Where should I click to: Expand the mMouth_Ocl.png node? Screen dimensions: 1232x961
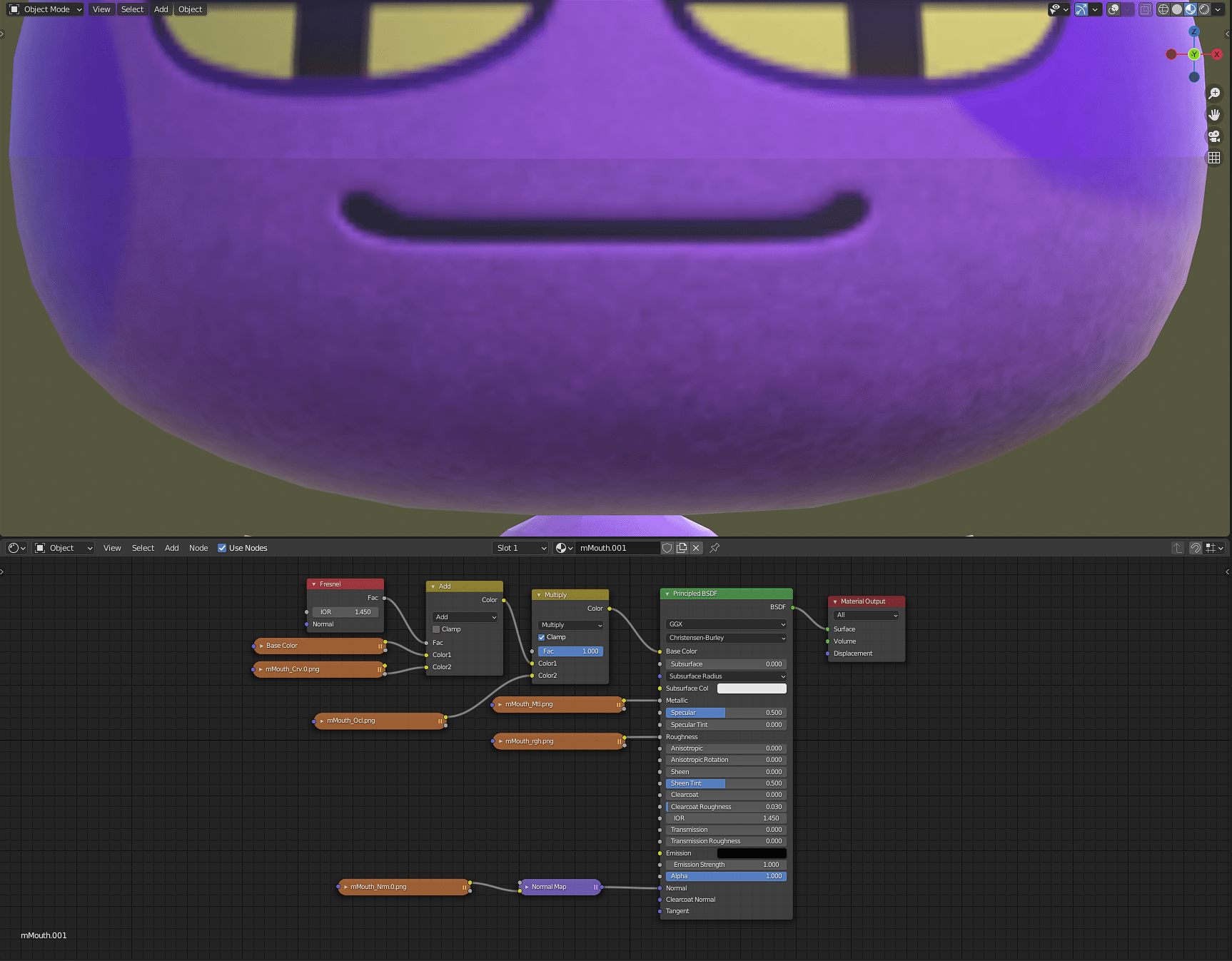[x=323, y=721]
